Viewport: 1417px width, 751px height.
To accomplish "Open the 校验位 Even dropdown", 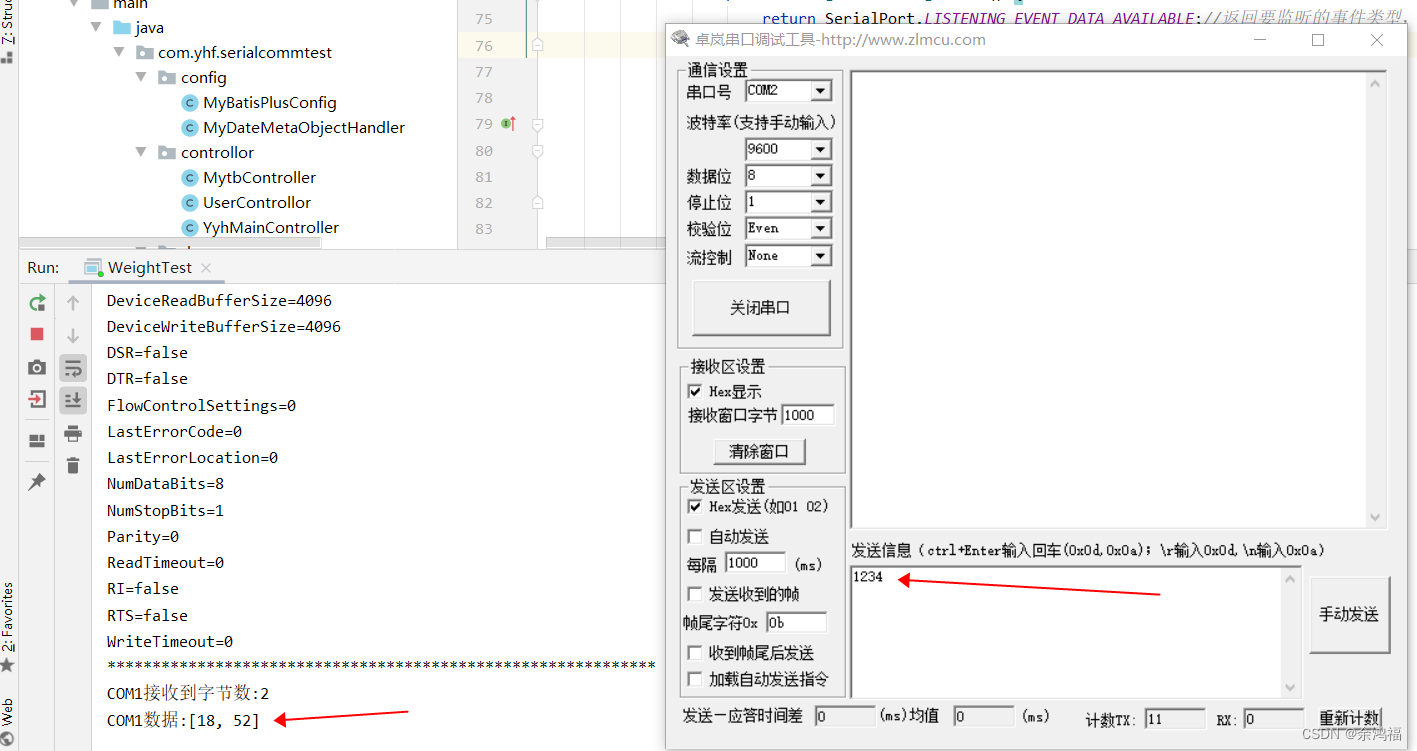I will point(820,229).
